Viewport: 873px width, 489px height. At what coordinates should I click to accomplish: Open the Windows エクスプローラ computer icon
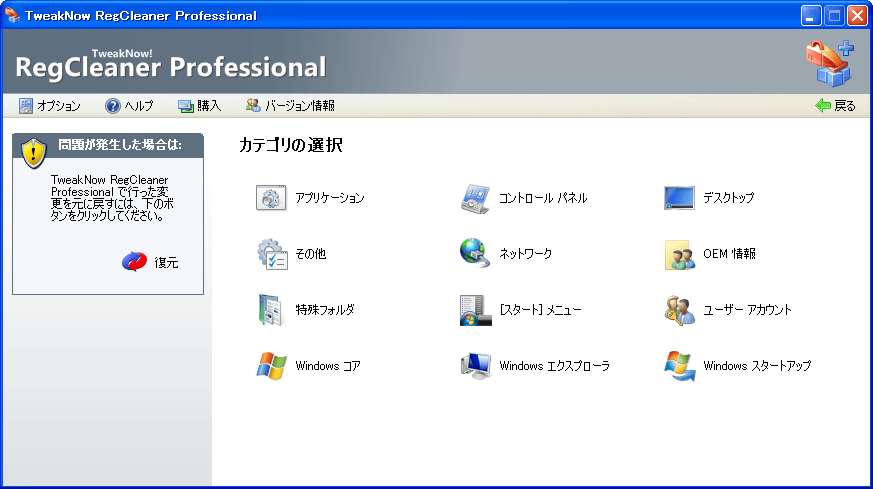point(475,366)
